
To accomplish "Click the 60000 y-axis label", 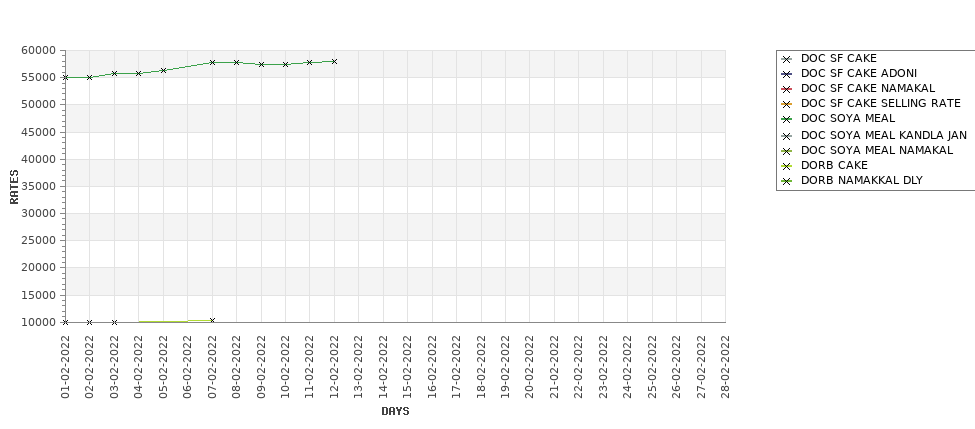I will (x=39, y=50).
